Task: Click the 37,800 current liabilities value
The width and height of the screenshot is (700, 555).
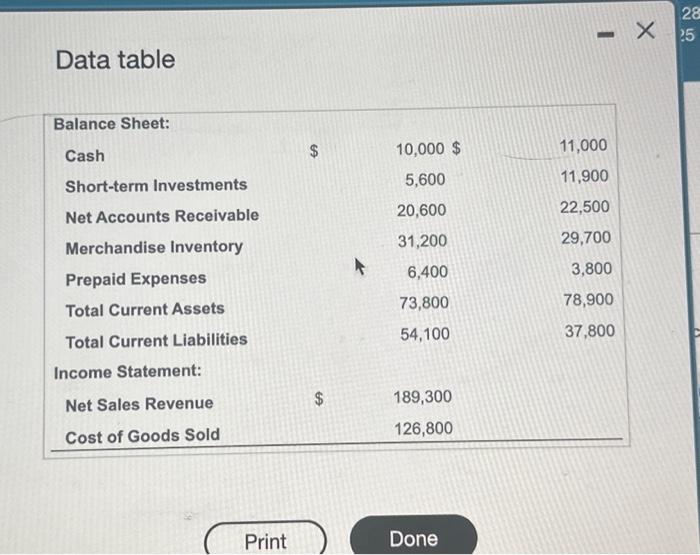Action: click(x=590, y=331)
